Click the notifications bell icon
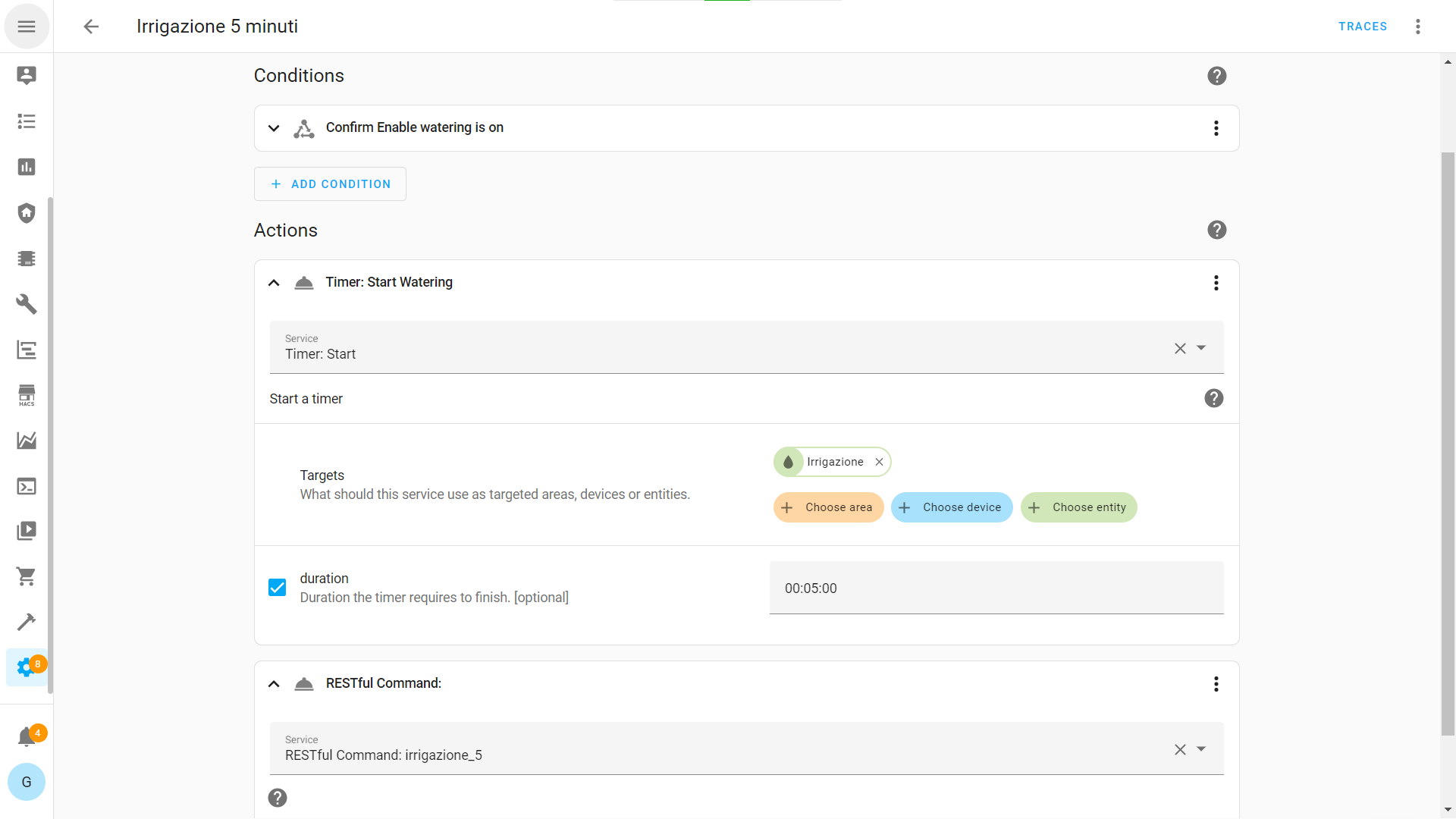This screenshot has width=1456, height=819. 27,736
